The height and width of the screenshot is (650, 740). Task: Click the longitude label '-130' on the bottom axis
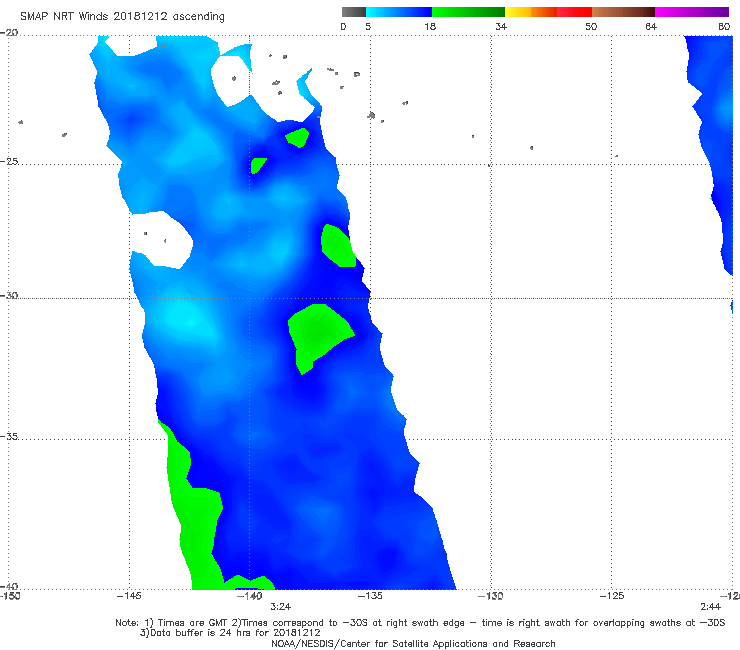[491, 596]
